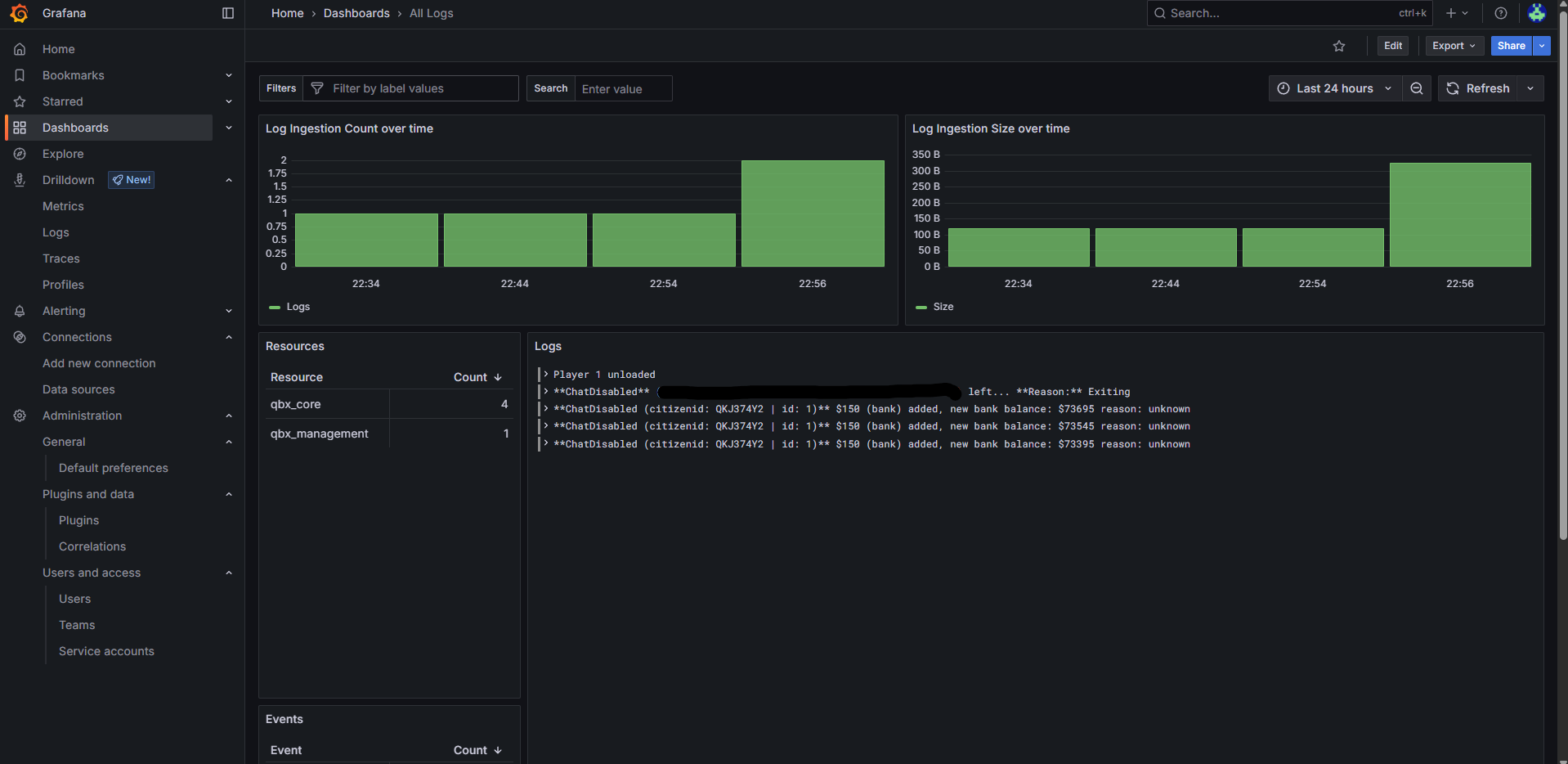This screenshot has height=764, width=1568.
Task: Click the search magnifier icon
Action: 1160,13
